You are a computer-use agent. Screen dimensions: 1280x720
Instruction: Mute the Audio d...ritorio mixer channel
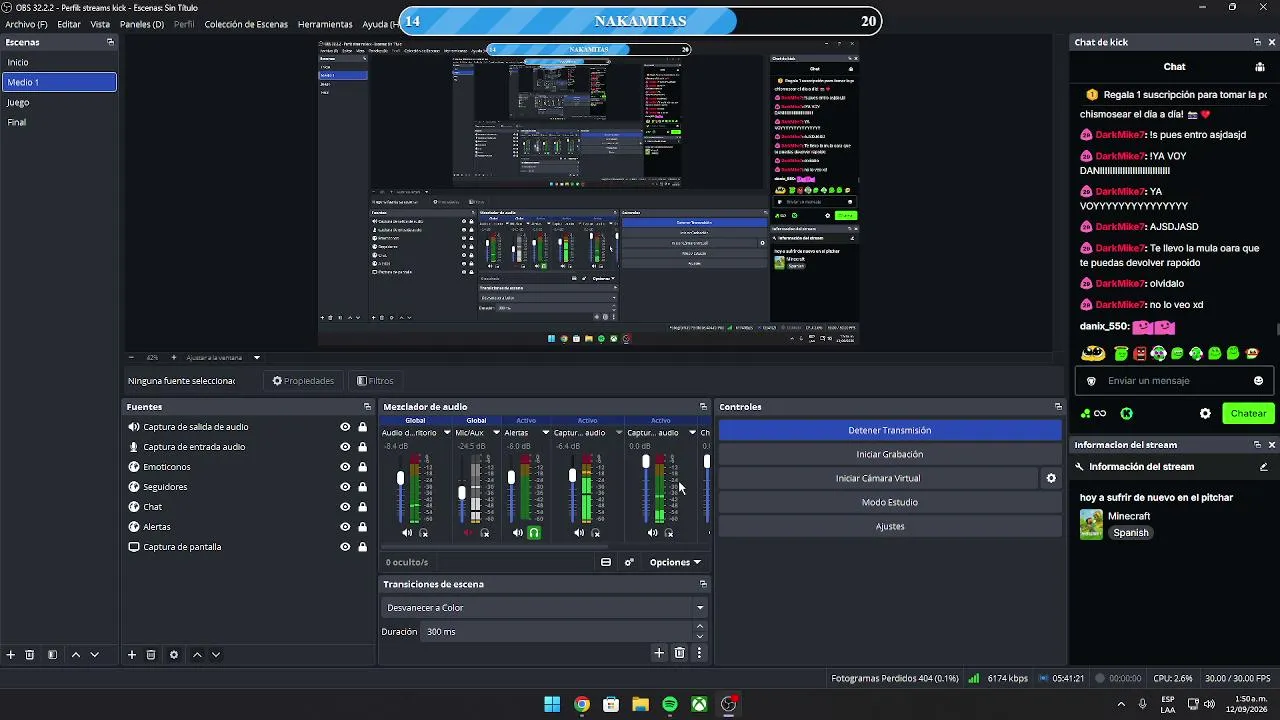point(407,533)
